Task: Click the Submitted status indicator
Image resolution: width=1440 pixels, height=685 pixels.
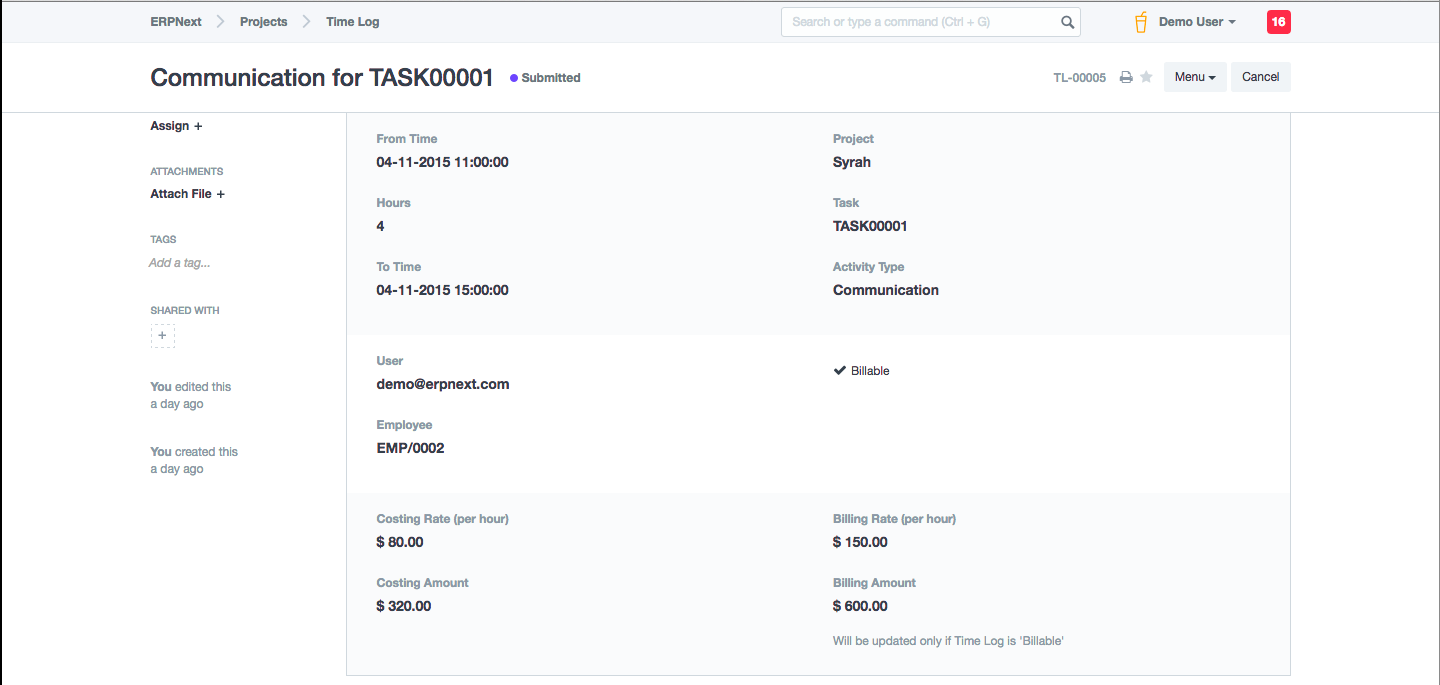Action: click(545, 78)
